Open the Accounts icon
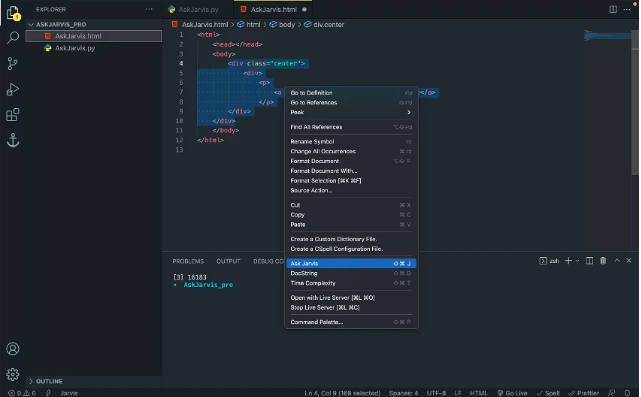The height and width of the screenshot is (397, 641). [13, 349]
